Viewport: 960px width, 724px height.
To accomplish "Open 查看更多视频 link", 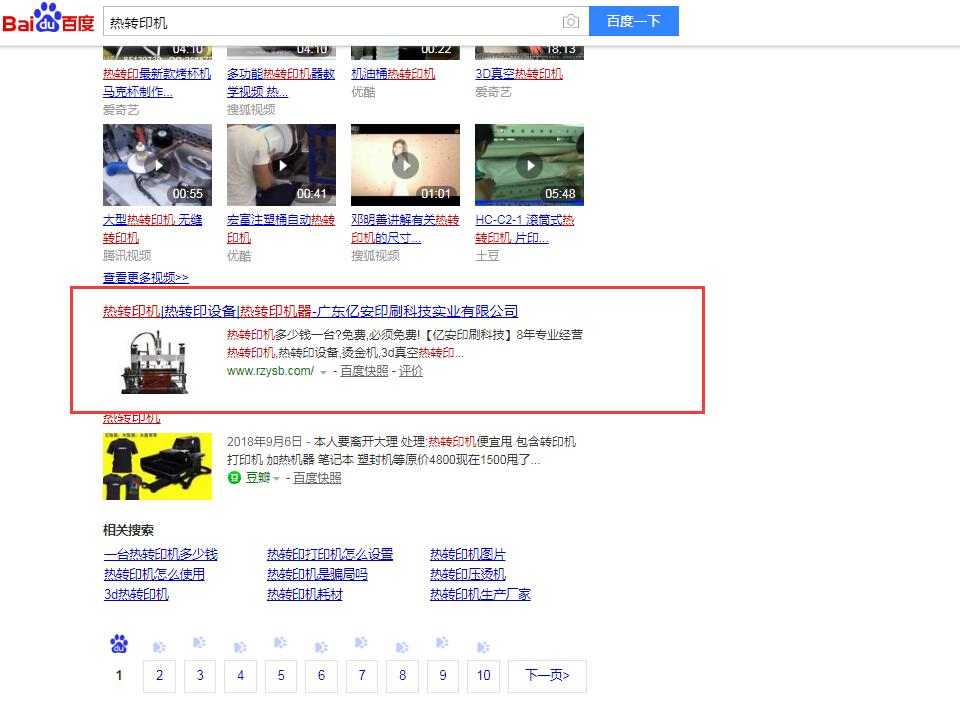I will click(x=145, y=278).
